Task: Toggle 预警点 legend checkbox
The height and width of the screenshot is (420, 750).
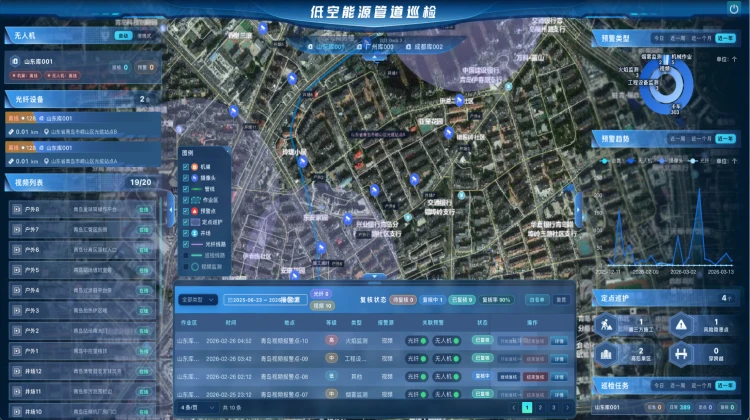Action: click(x=186, y=211)
